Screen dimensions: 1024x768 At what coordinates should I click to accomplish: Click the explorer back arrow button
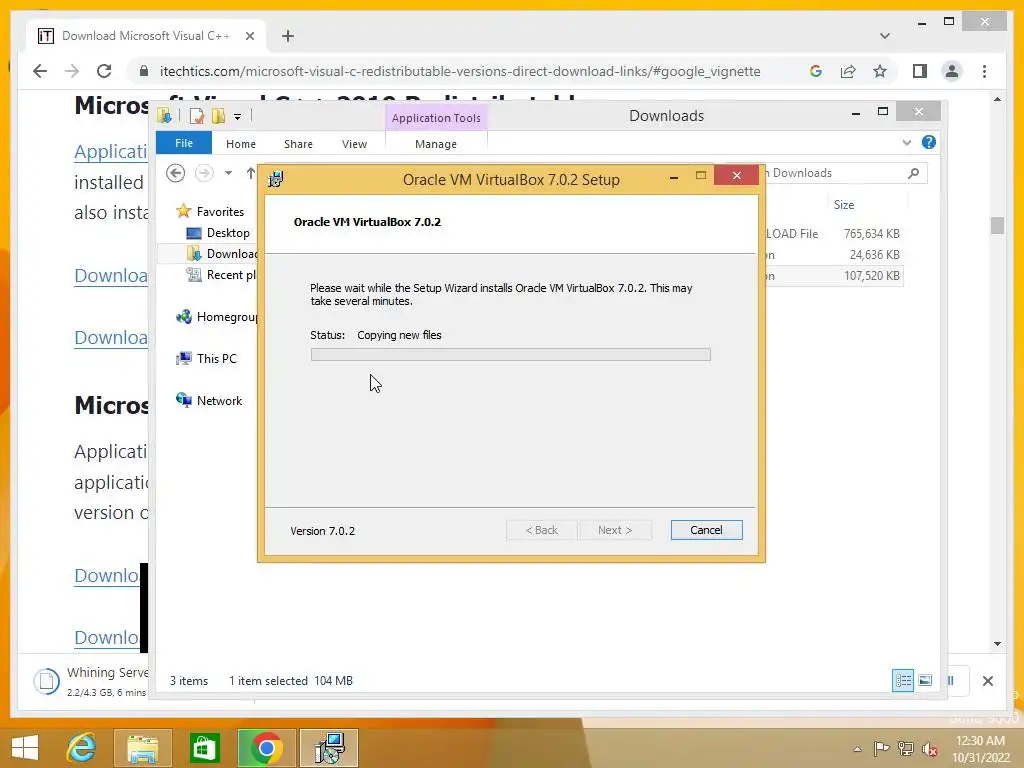[176, 173]
